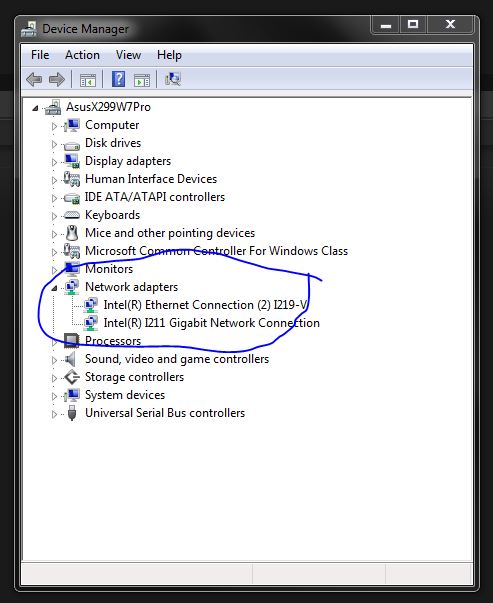The height and width of the screenshot is (603, 493).
Task: Open the Action menu
Action: 82,55
